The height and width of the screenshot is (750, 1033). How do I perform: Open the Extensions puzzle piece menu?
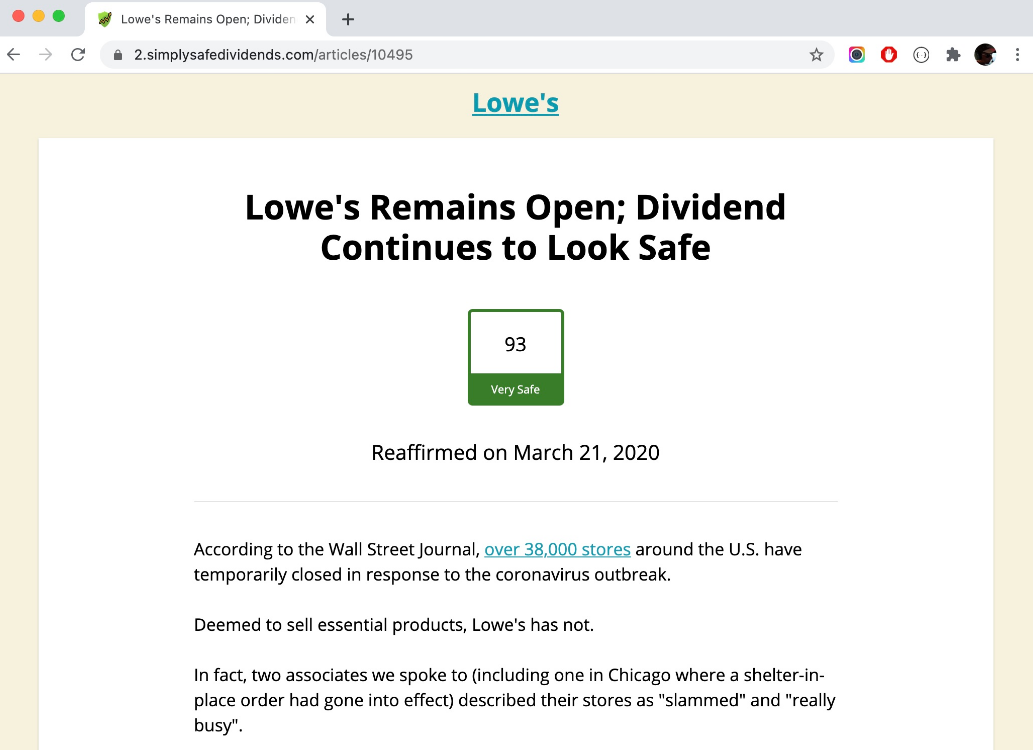pos(953,55)
